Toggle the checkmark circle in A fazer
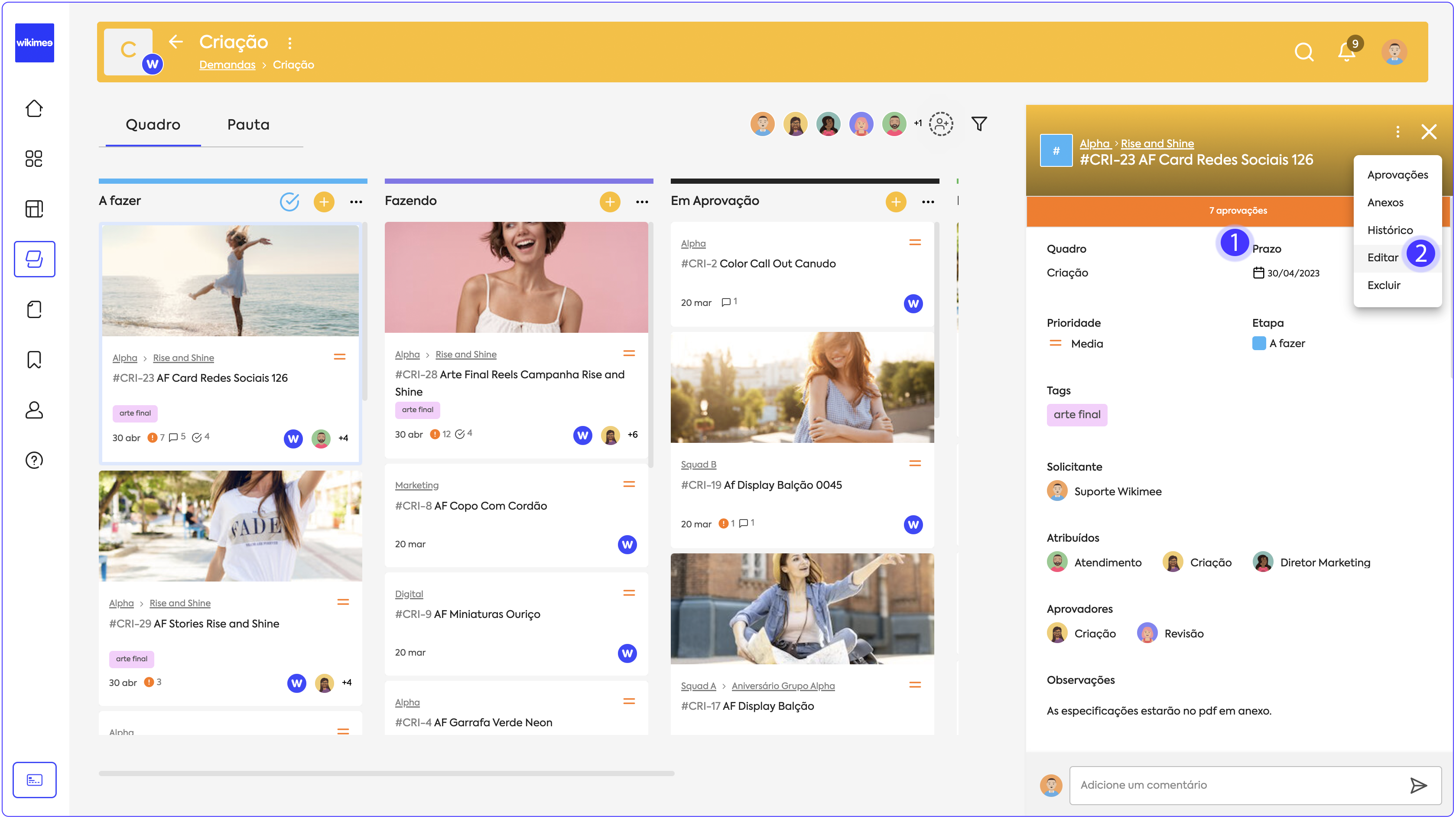Screen dimensions: 1456x819 tap(289, 202)
